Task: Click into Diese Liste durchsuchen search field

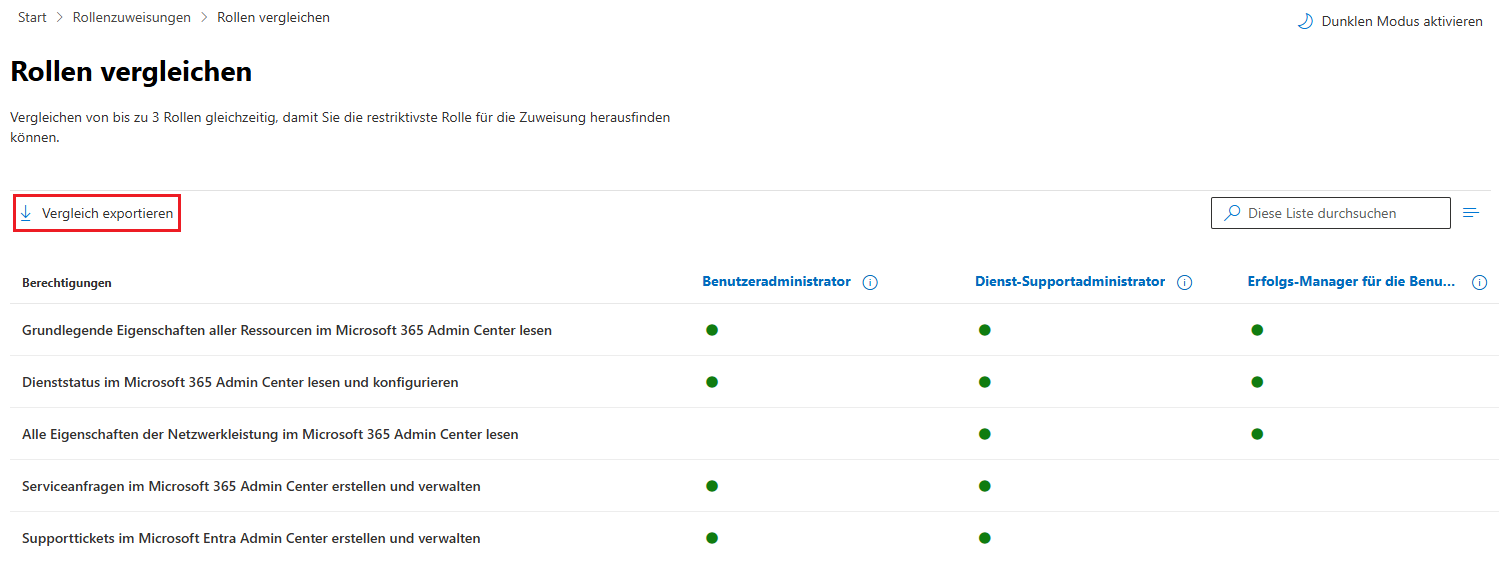Action: pos(1340,213)
